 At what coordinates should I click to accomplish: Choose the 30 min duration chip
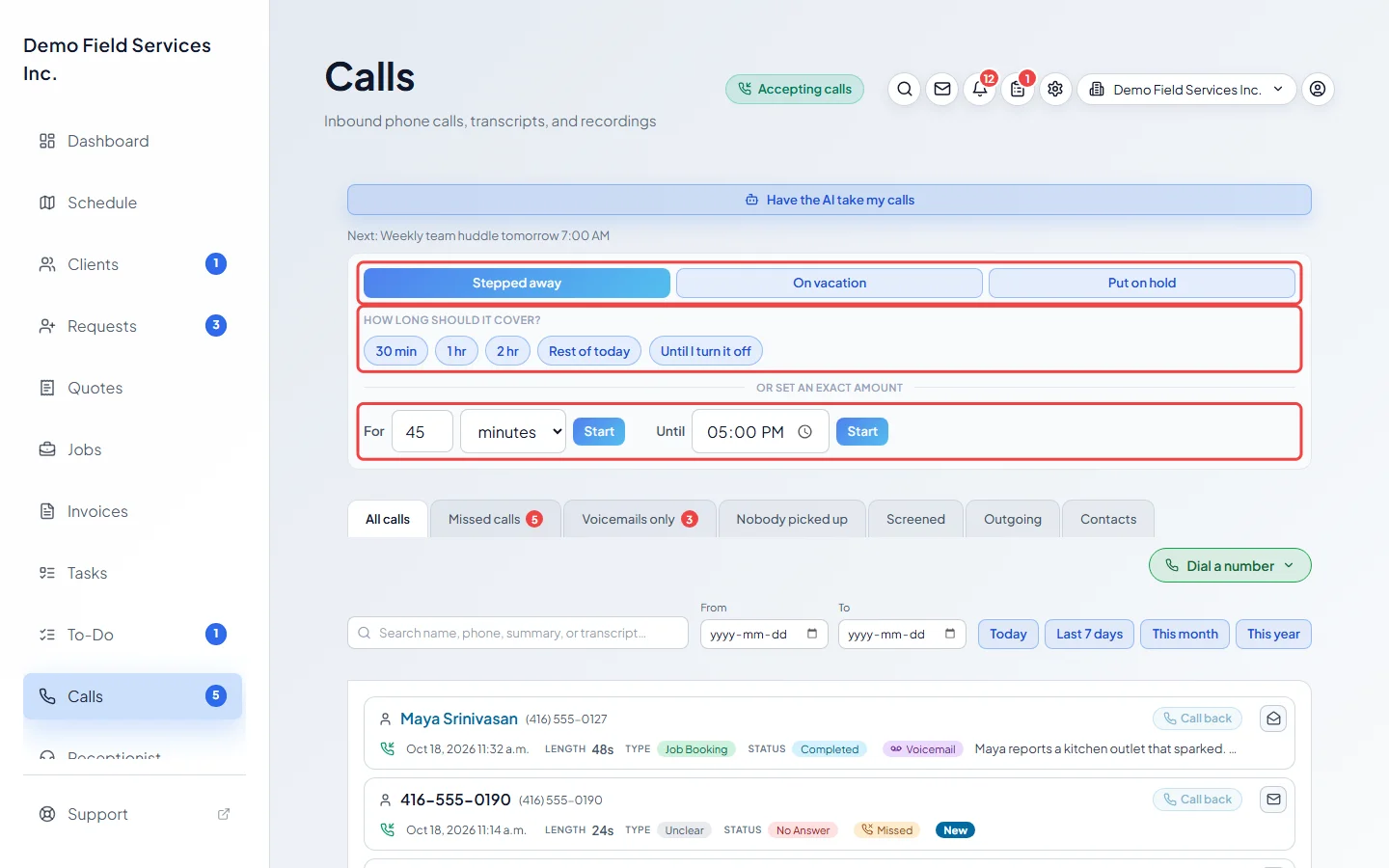coord(395,351)
